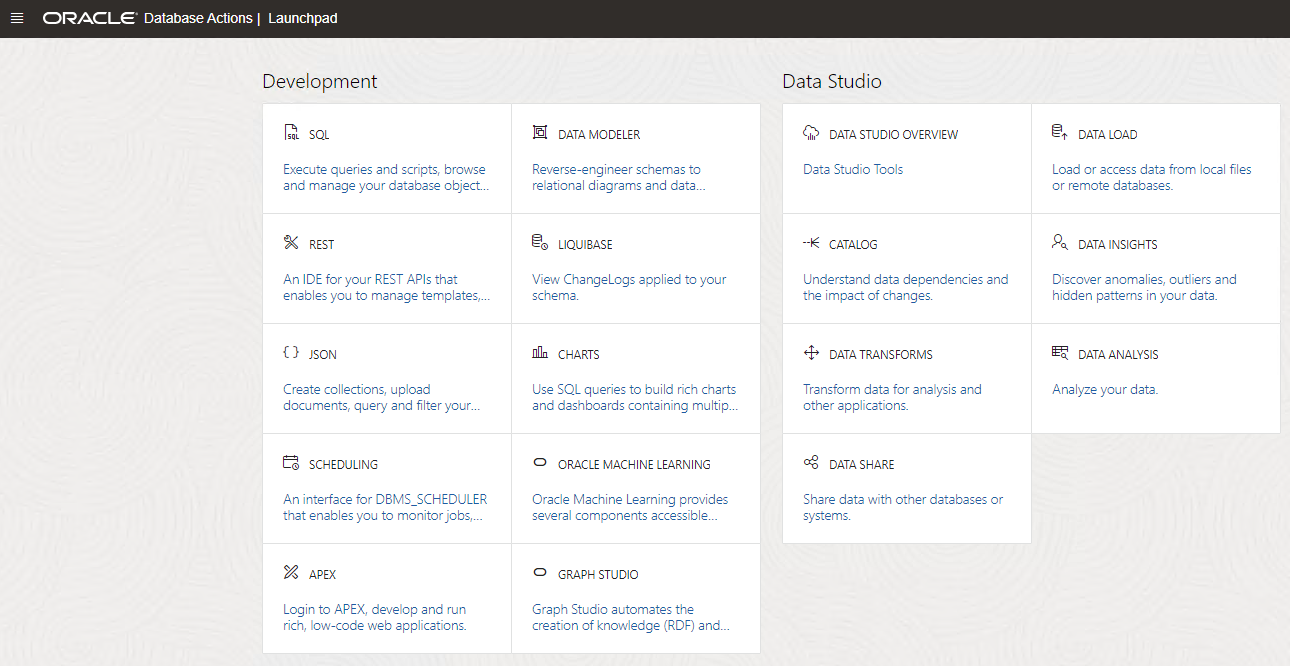Click the REST tools icon
This screenshot has width=1290, height=666.
click(291, 243)
